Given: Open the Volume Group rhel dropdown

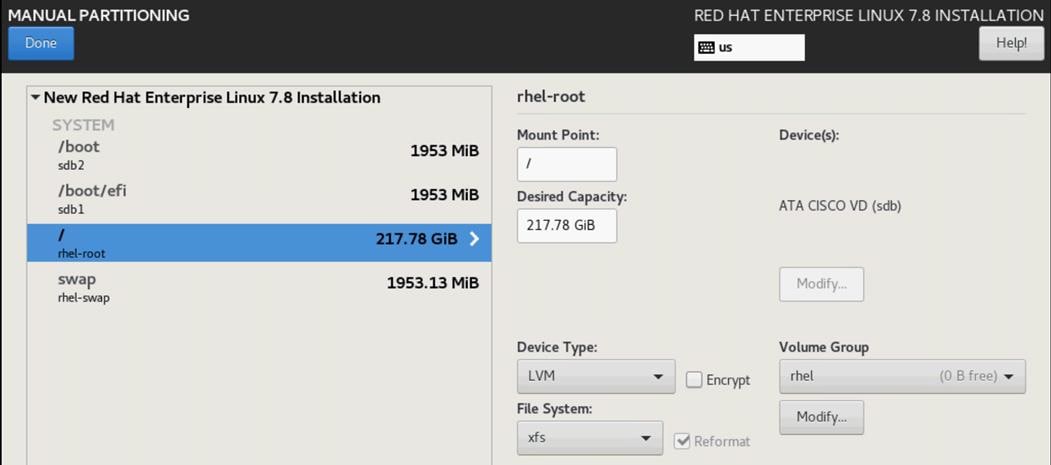Looking at the screenshot, I should pyautogui.click(x=902, y=377).
